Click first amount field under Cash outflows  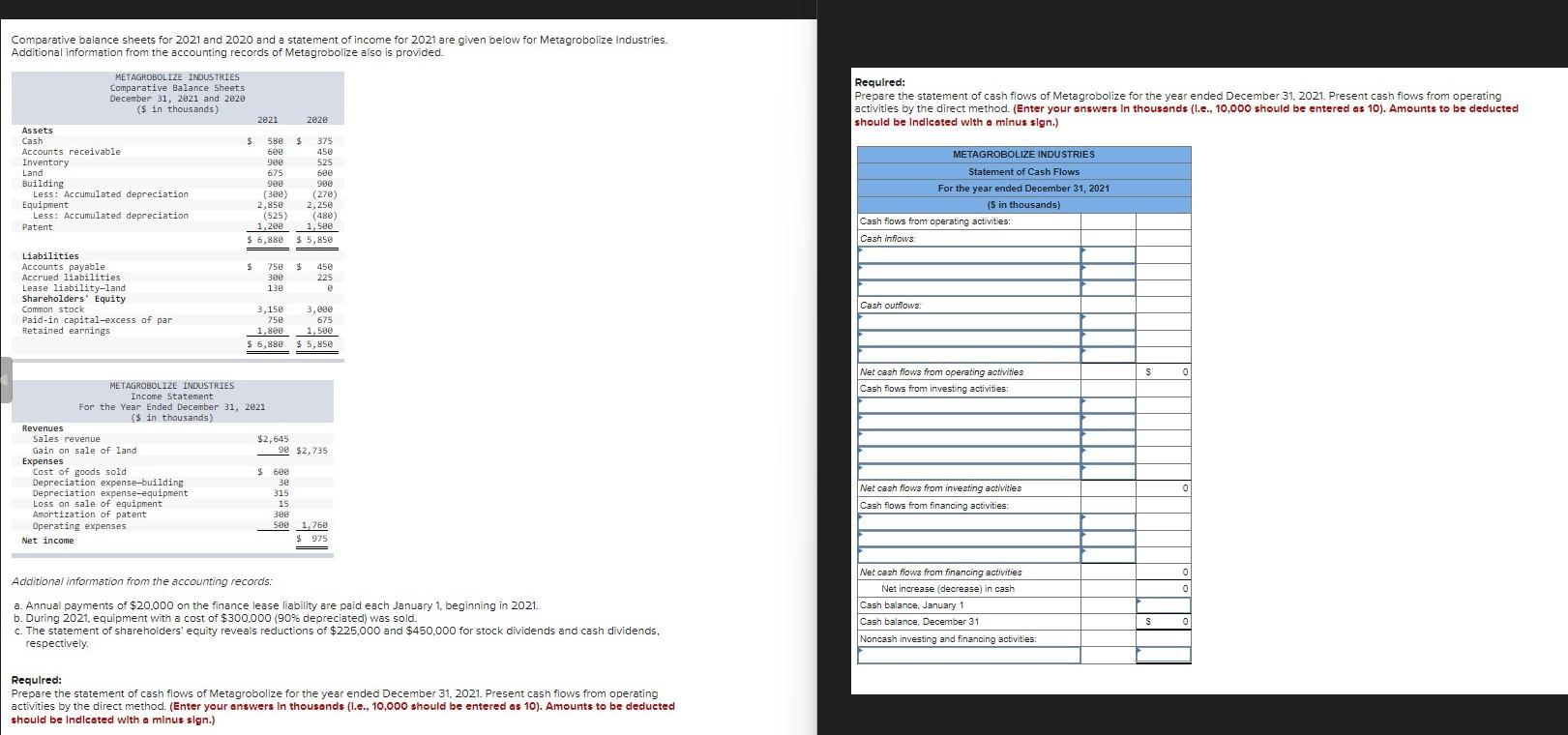(x=1109, y=322)
